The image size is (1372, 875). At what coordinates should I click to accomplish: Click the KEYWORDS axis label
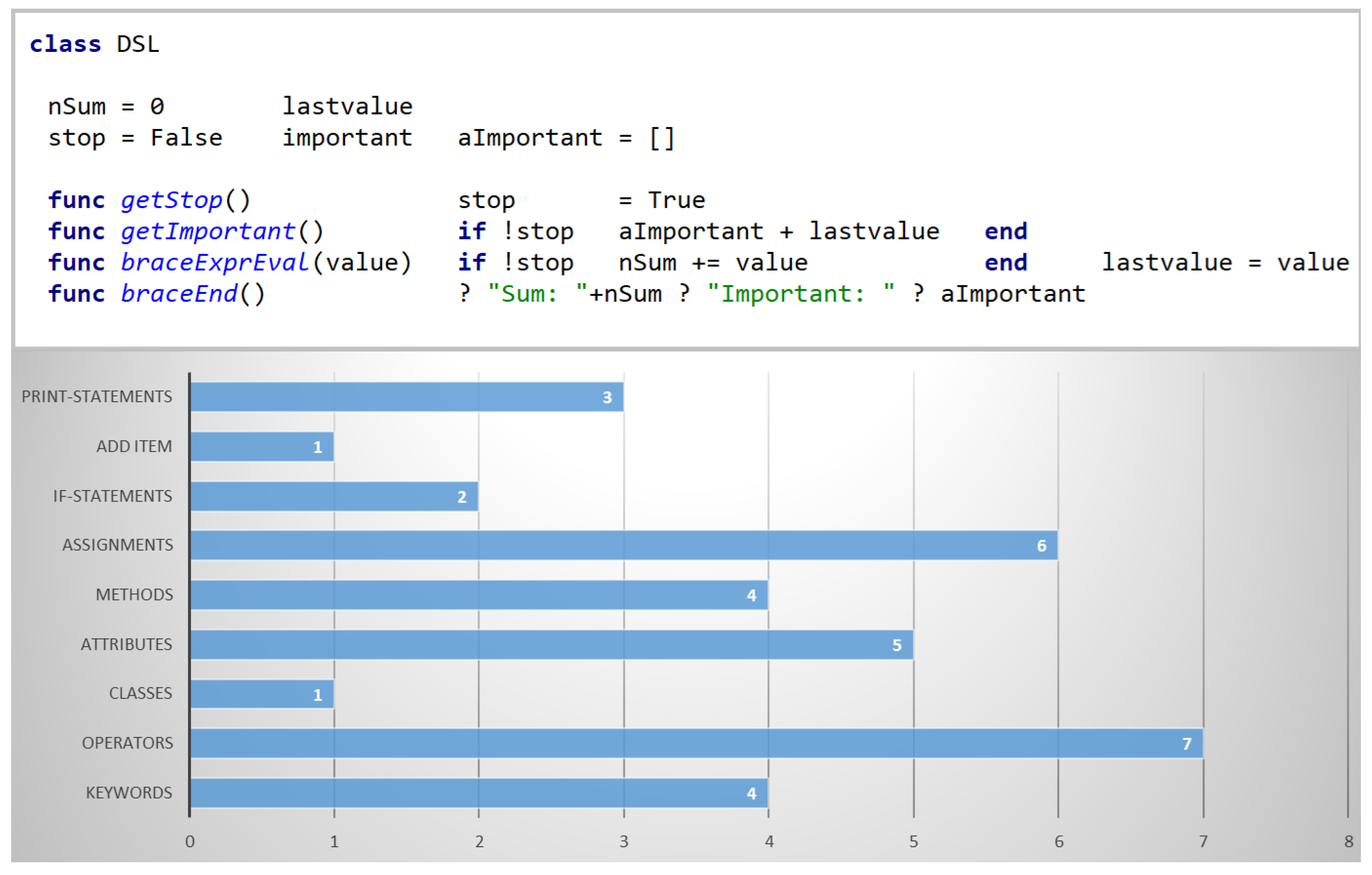click(x=129, y=793)
